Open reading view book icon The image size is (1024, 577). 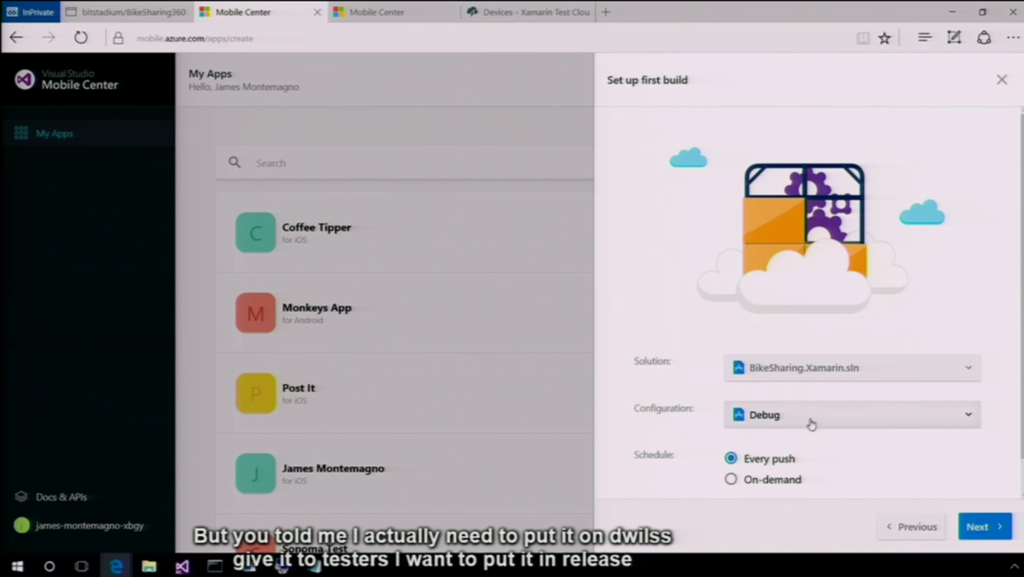[863, 39]
